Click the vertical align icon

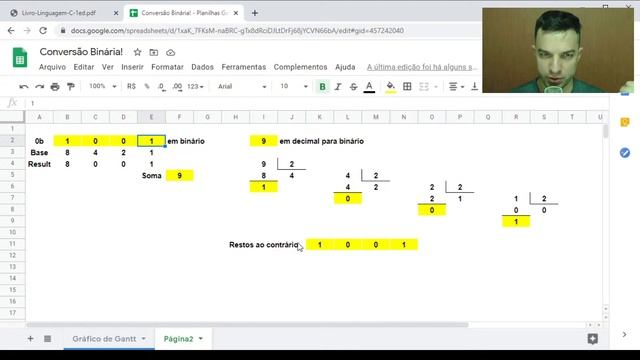click(x=474, y=87)
